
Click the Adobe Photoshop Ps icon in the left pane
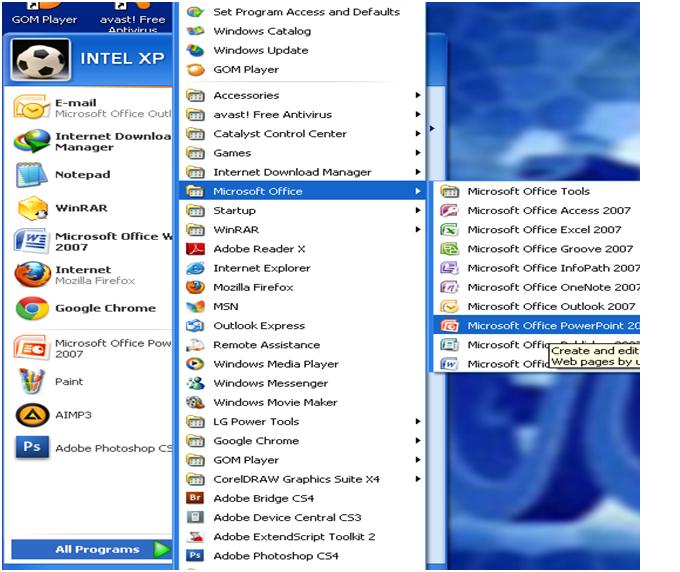click(32, 447)
